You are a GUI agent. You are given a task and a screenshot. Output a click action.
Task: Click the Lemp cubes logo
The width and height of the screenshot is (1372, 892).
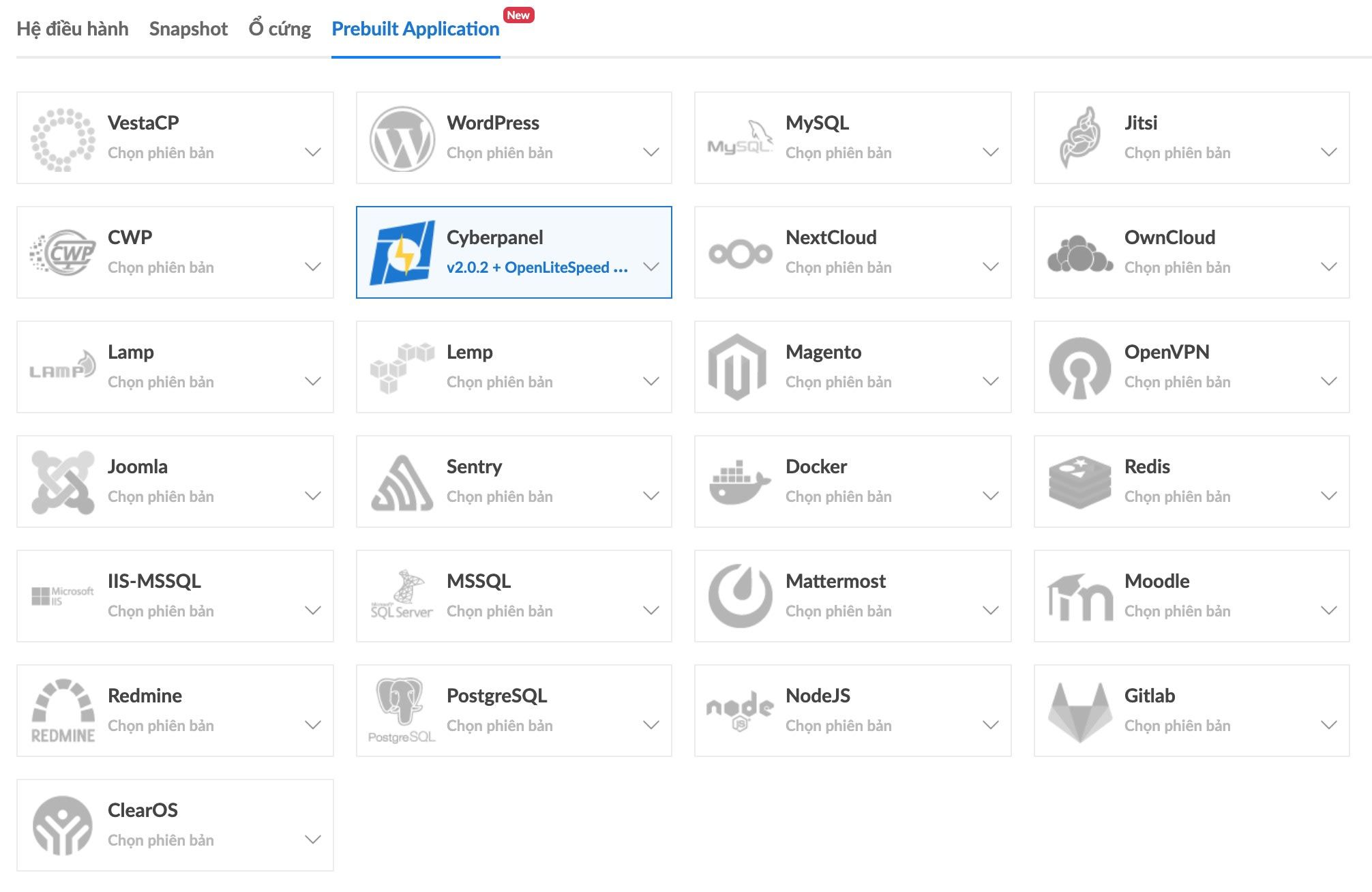pyautogui.click(x=402, y=368)
